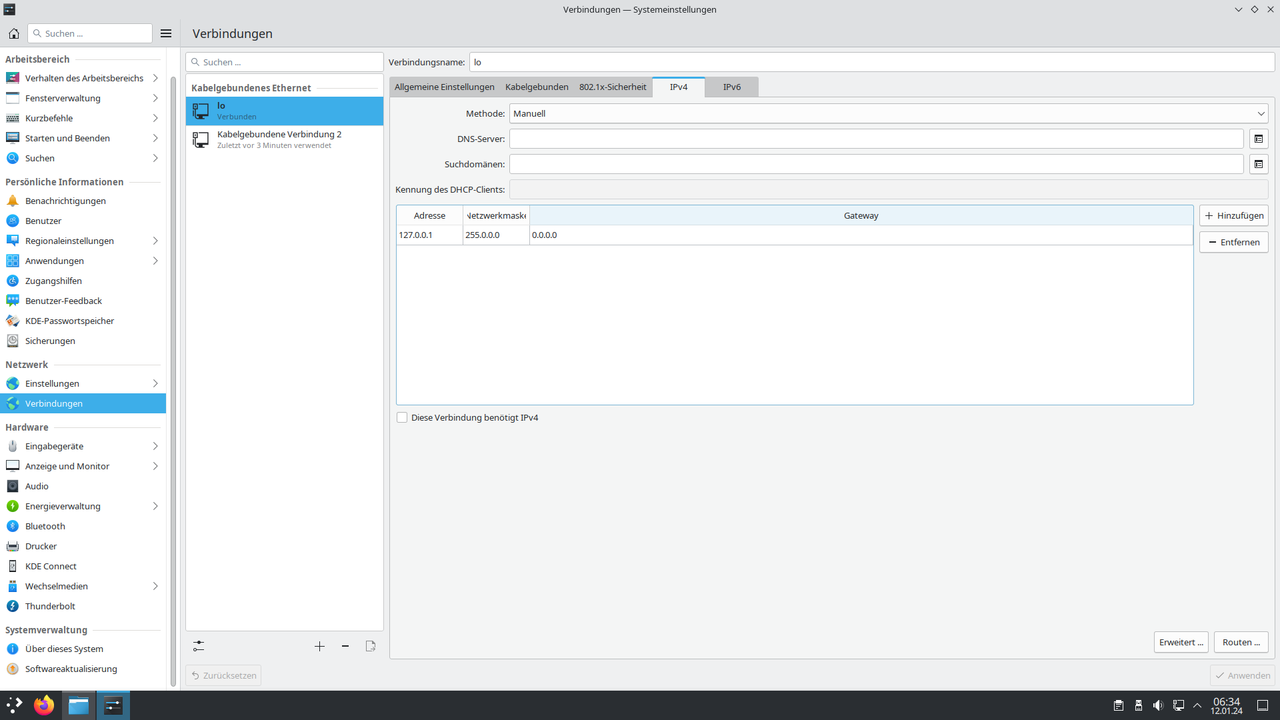Enable 'Diese Verbindung benötigt IPv4' checkbox
1280x720 pixels.
402,418
